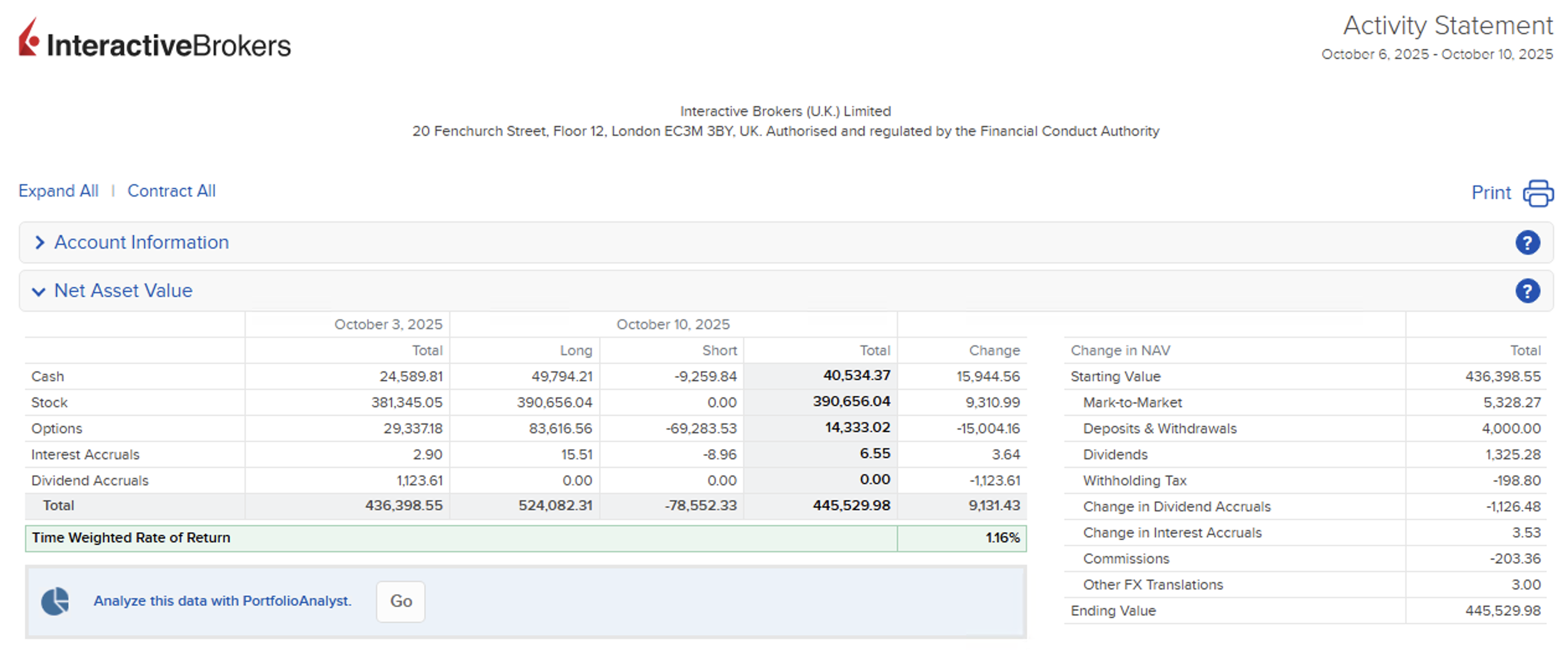Click the Ending Value row label
This screenshot has width=1568, height=651.
click(1113, 611)
